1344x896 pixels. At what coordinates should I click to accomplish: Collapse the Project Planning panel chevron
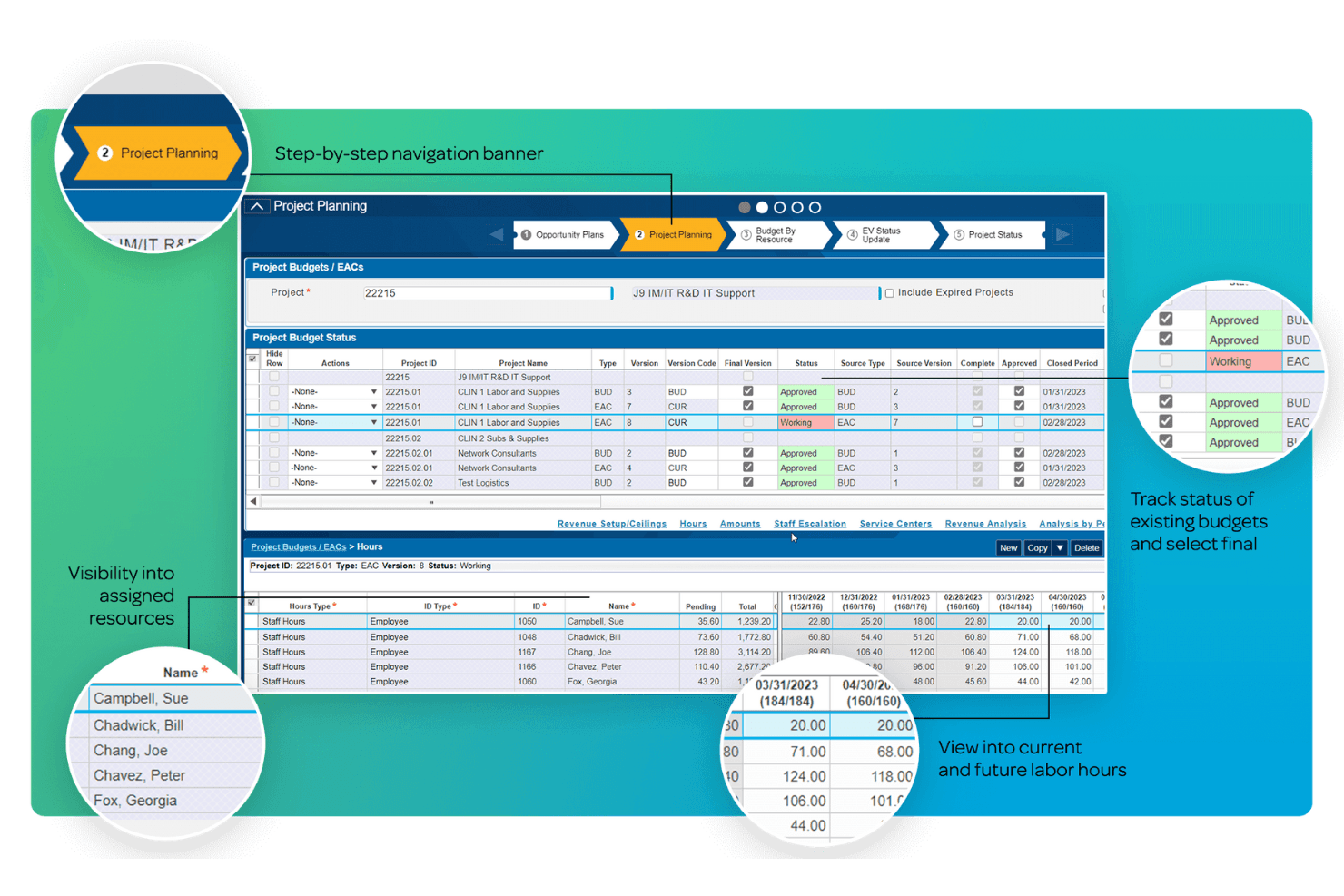point(257,206)
